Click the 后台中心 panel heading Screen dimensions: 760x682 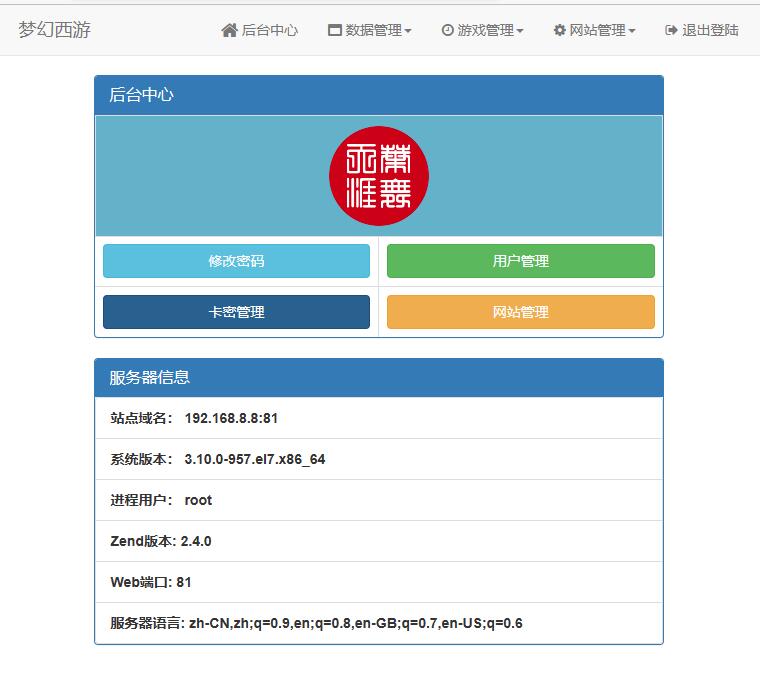coord(379,95)
